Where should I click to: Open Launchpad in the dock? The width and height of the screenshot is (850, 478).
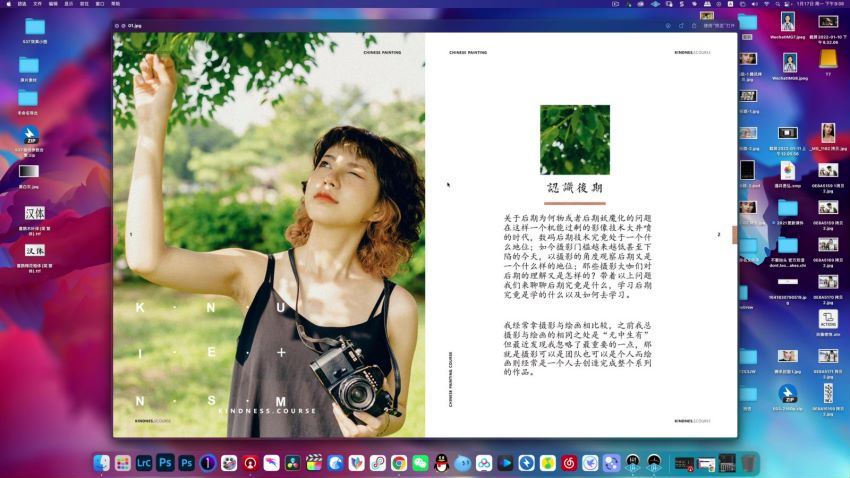(123, 463)
